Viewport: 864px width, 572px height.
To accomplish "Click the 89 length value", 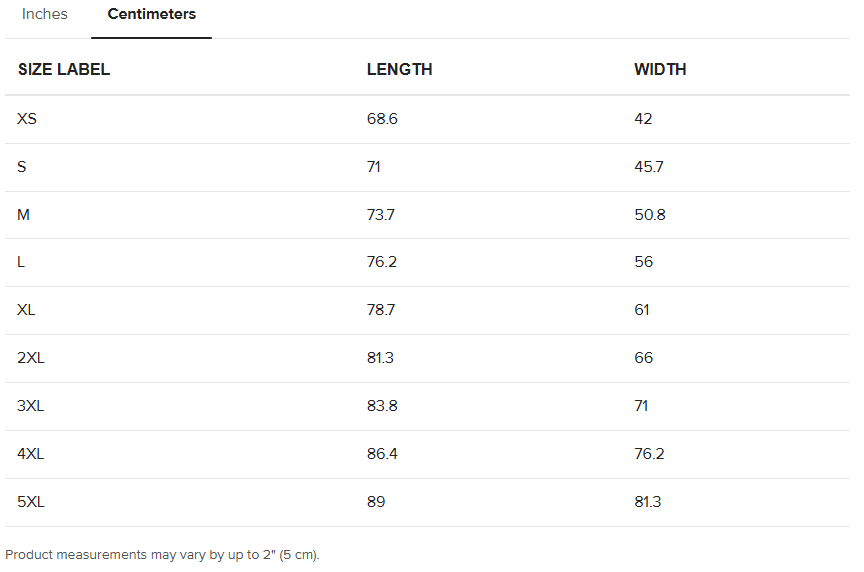I will [x=376, y=502].
